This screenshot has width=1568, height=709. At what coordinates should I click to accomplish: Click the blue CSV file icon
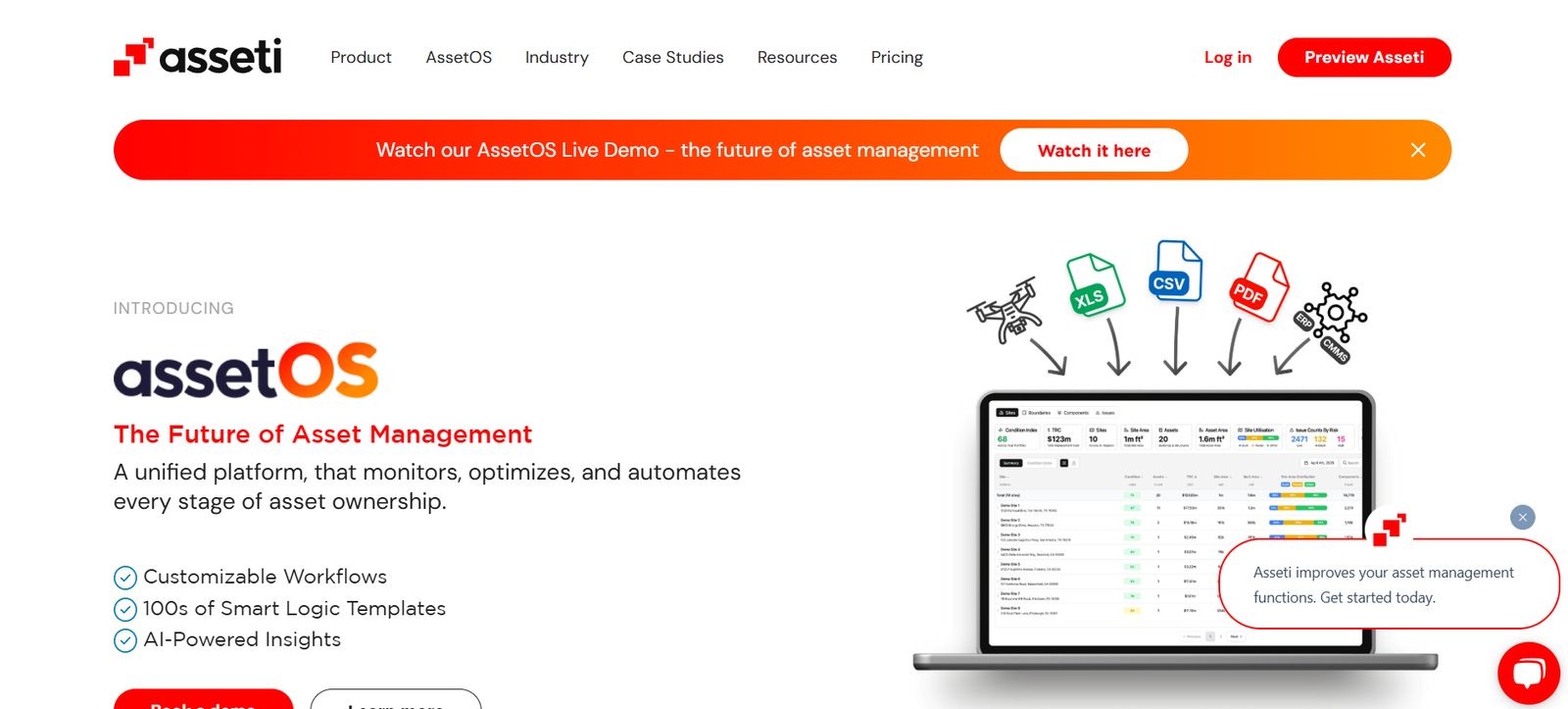click(x=1174, y=273)
